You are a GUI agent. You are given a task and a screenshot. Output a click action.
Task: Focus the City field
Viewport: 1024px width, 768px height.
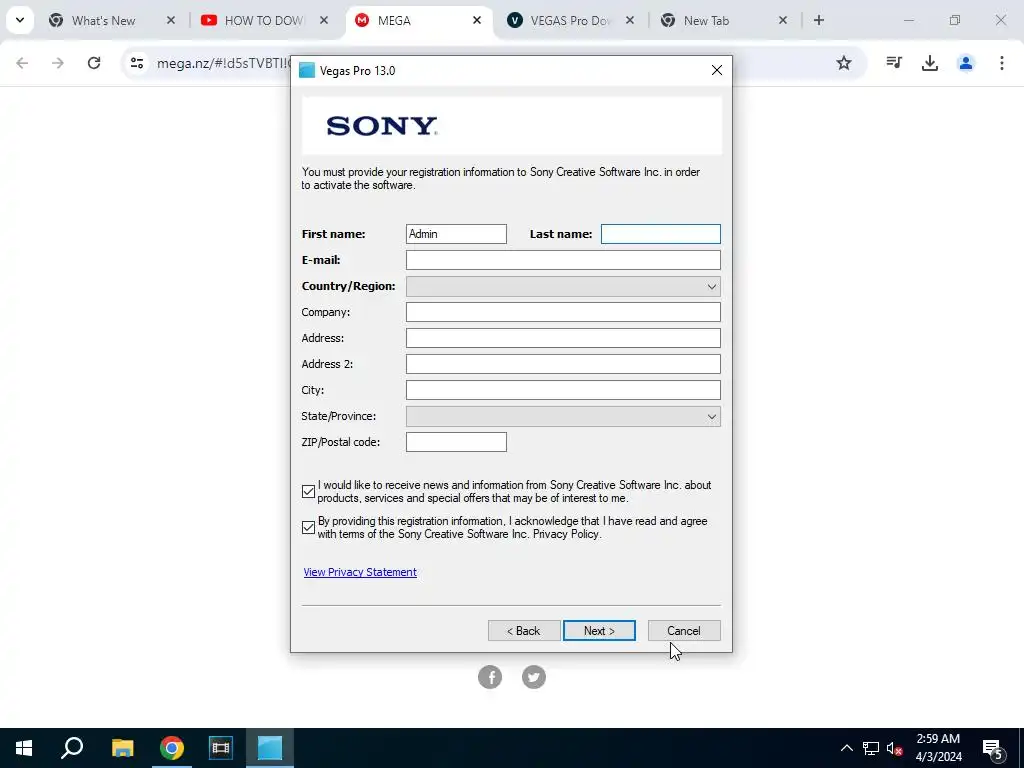click(x=563, y=390)
